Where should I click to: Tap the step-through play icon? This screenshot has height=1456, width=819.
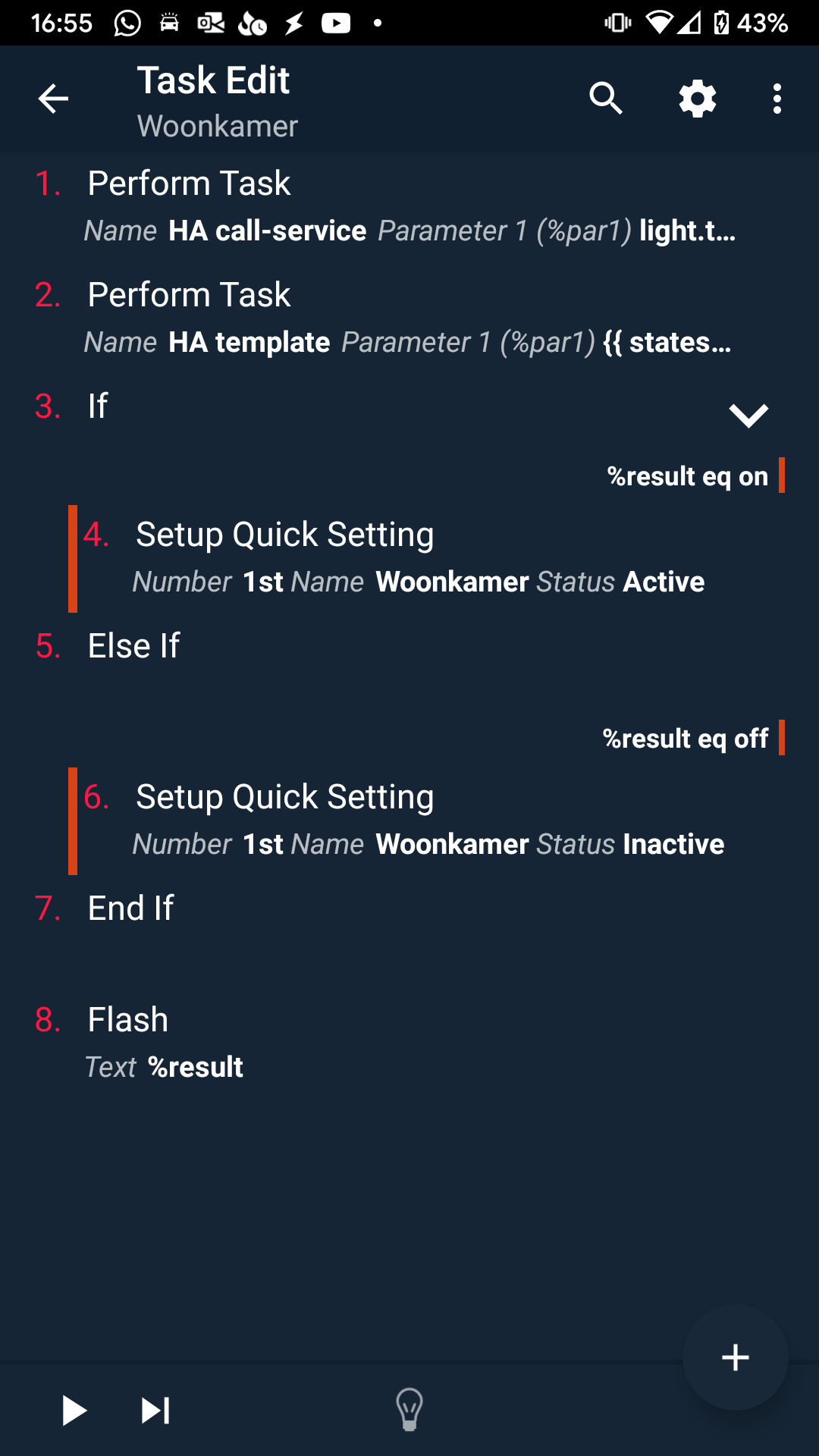point(154,1408)
